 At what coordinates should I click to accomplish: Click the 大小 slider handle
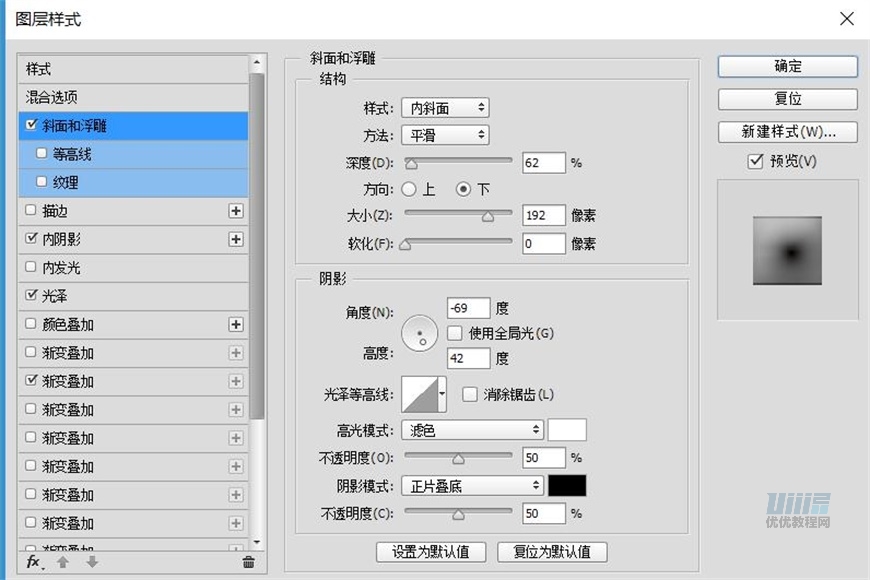pyautogui.click(x=488, y=216)
